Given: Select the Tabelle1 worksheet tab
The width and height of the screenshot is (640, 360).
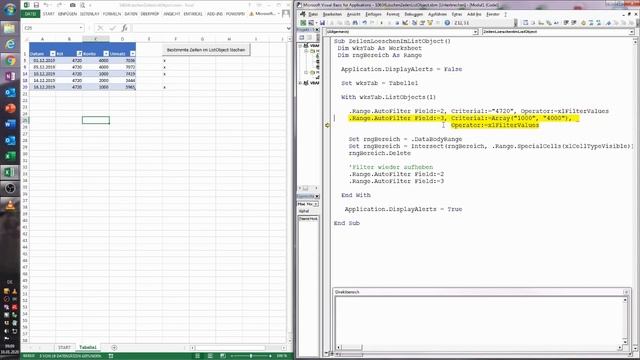Looking at the screenshot, I should [88, 347].
